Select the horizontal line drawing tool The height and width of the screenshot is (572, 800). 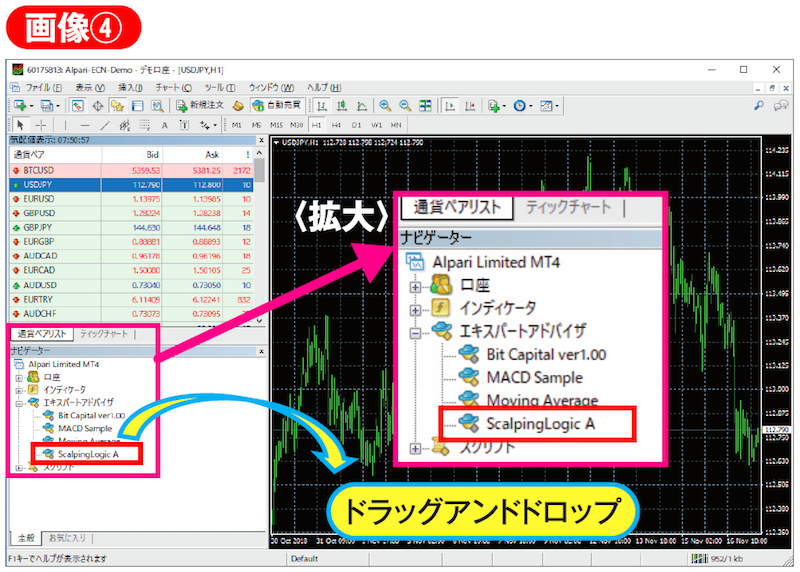click(85, 125)
